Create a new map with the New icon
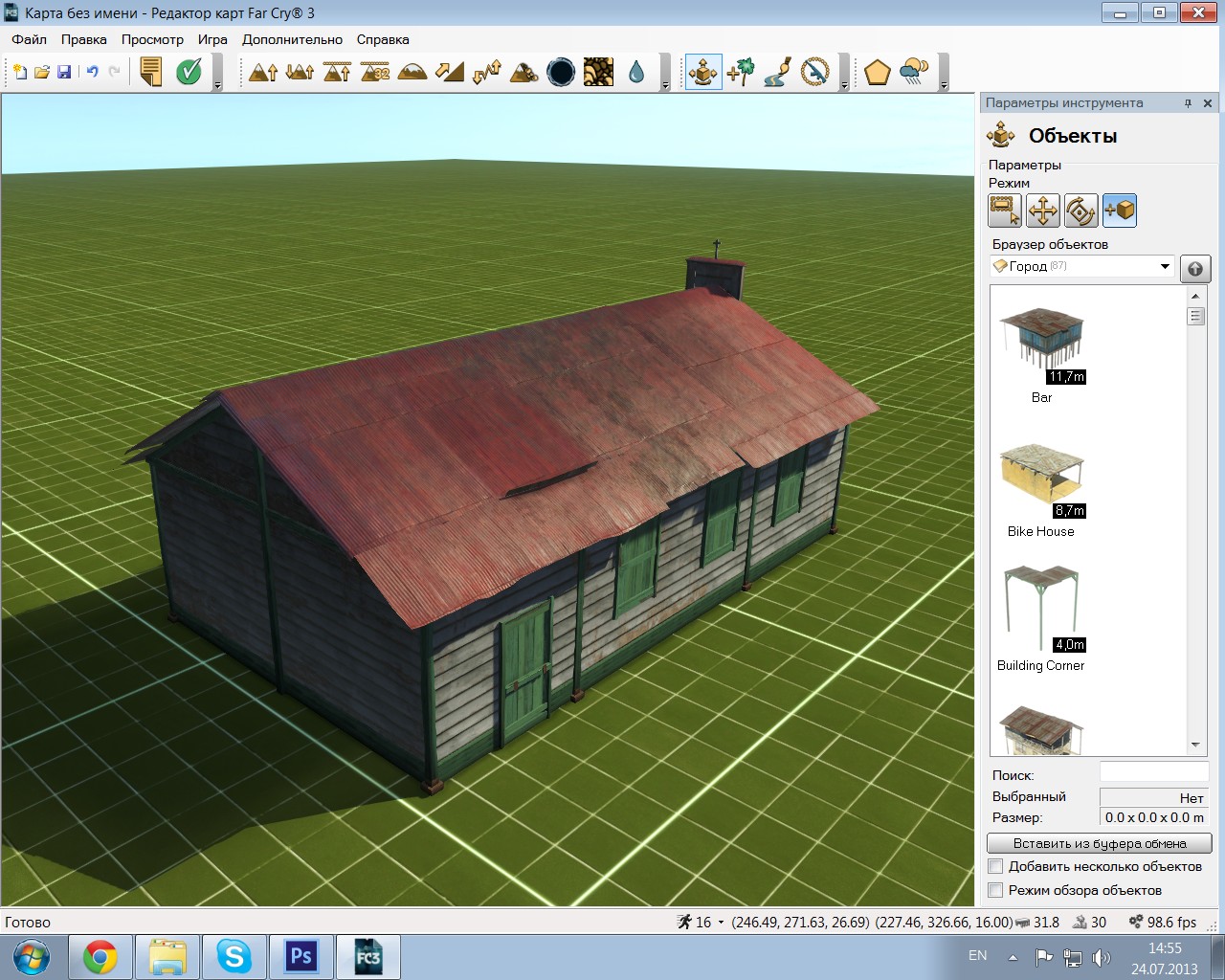 19,72
